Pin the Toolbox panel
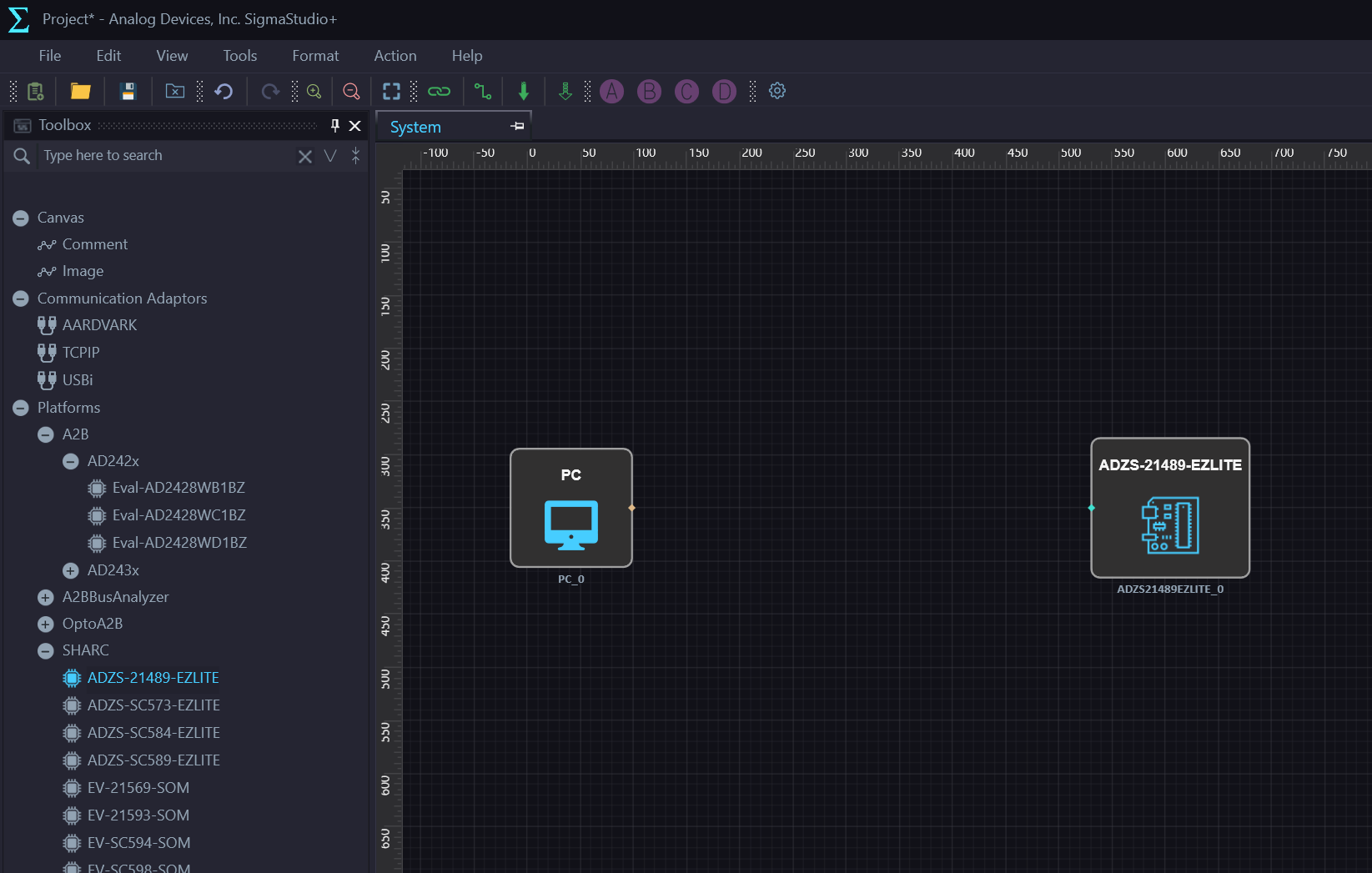1372x873 pixels. (335, 125)
